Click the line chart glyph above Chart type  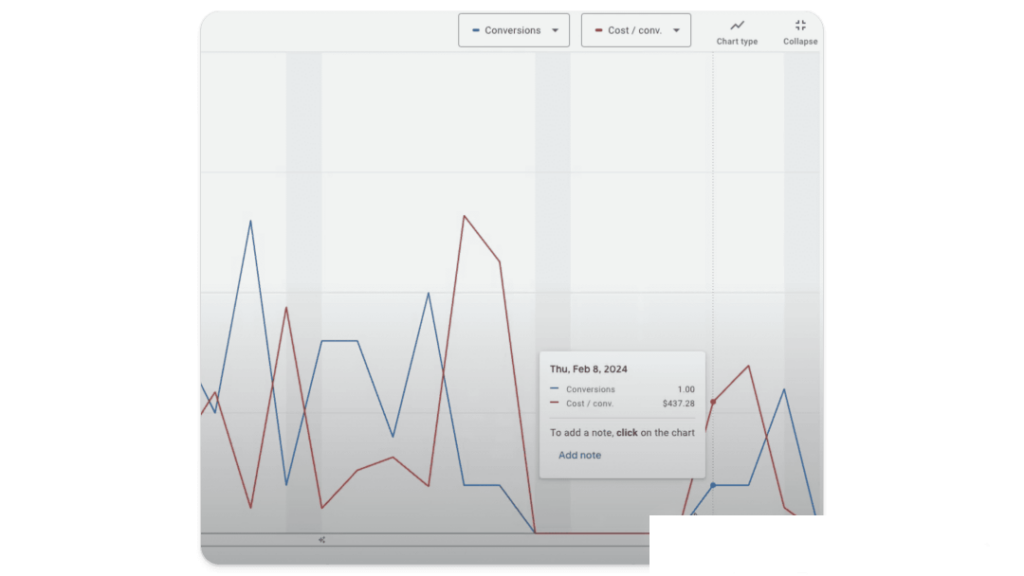737,26
